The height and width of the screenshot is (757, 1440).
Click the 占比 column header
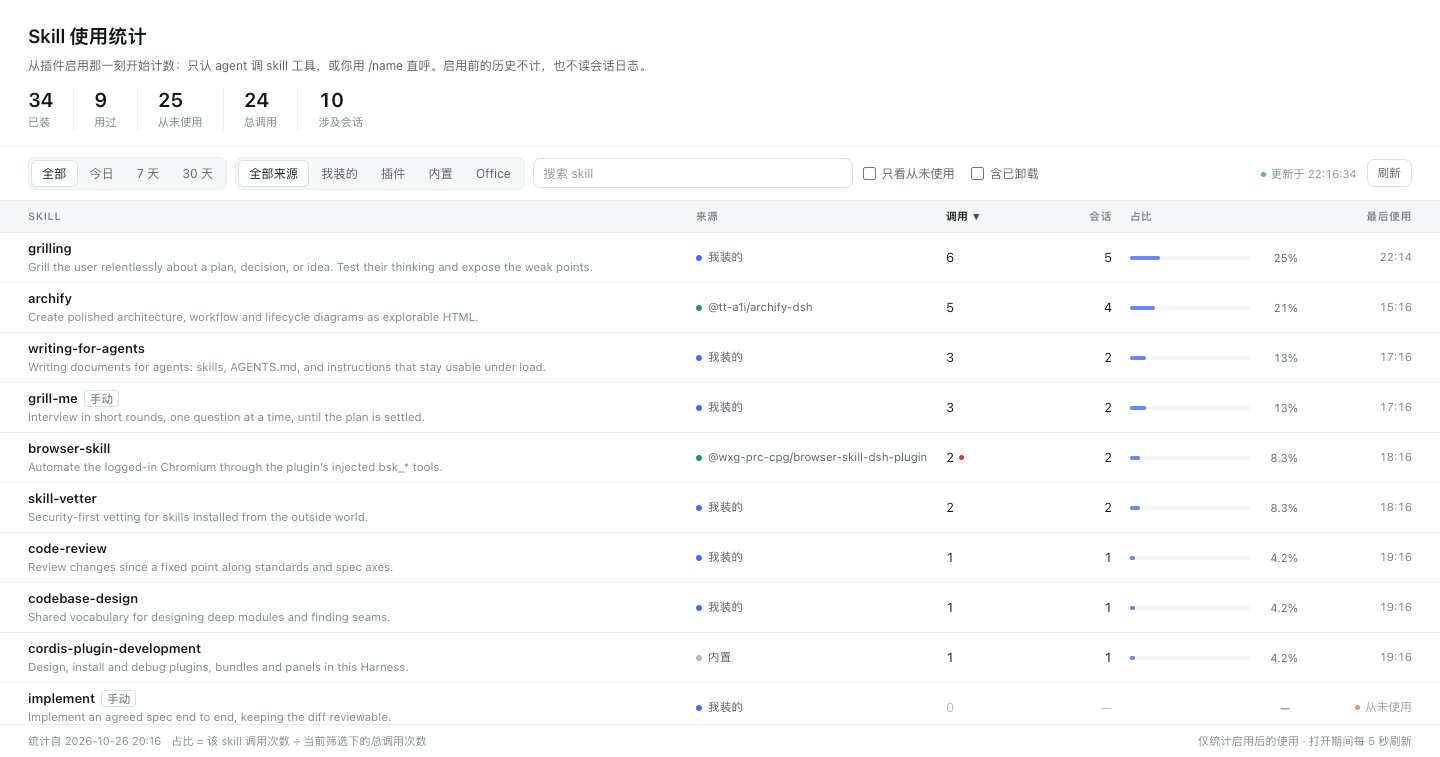[x=1141, y=216]
